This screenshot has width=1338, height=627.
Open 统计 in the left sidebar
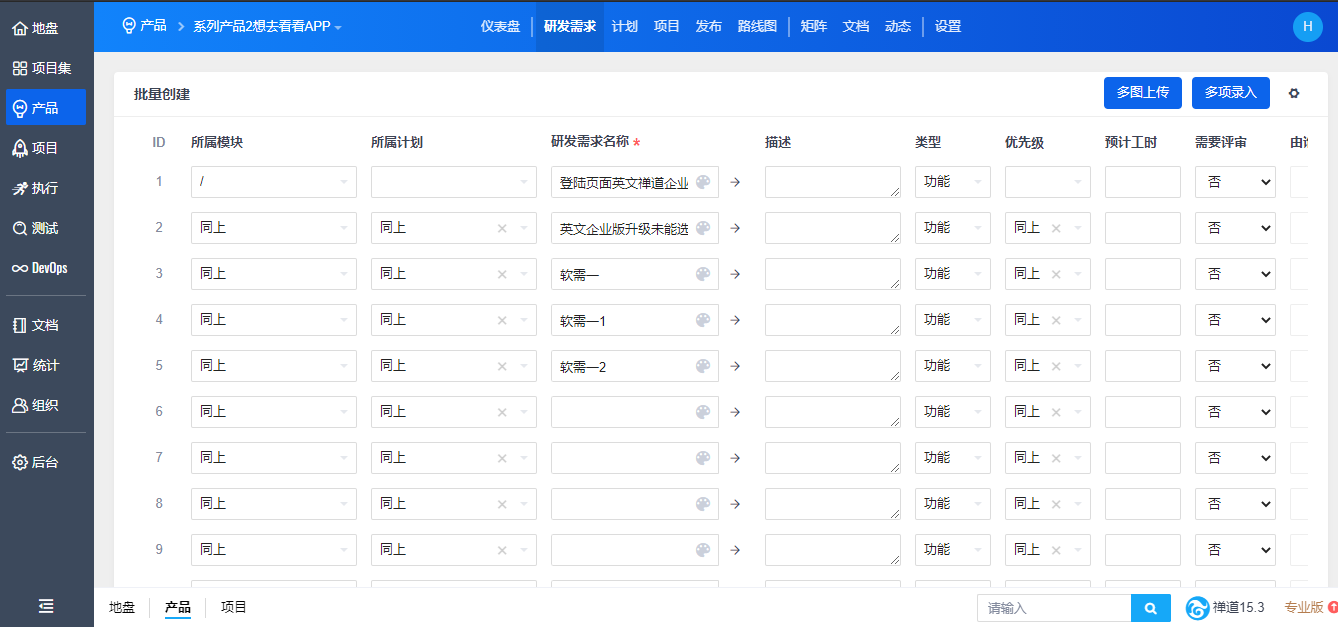click(36, 365)
